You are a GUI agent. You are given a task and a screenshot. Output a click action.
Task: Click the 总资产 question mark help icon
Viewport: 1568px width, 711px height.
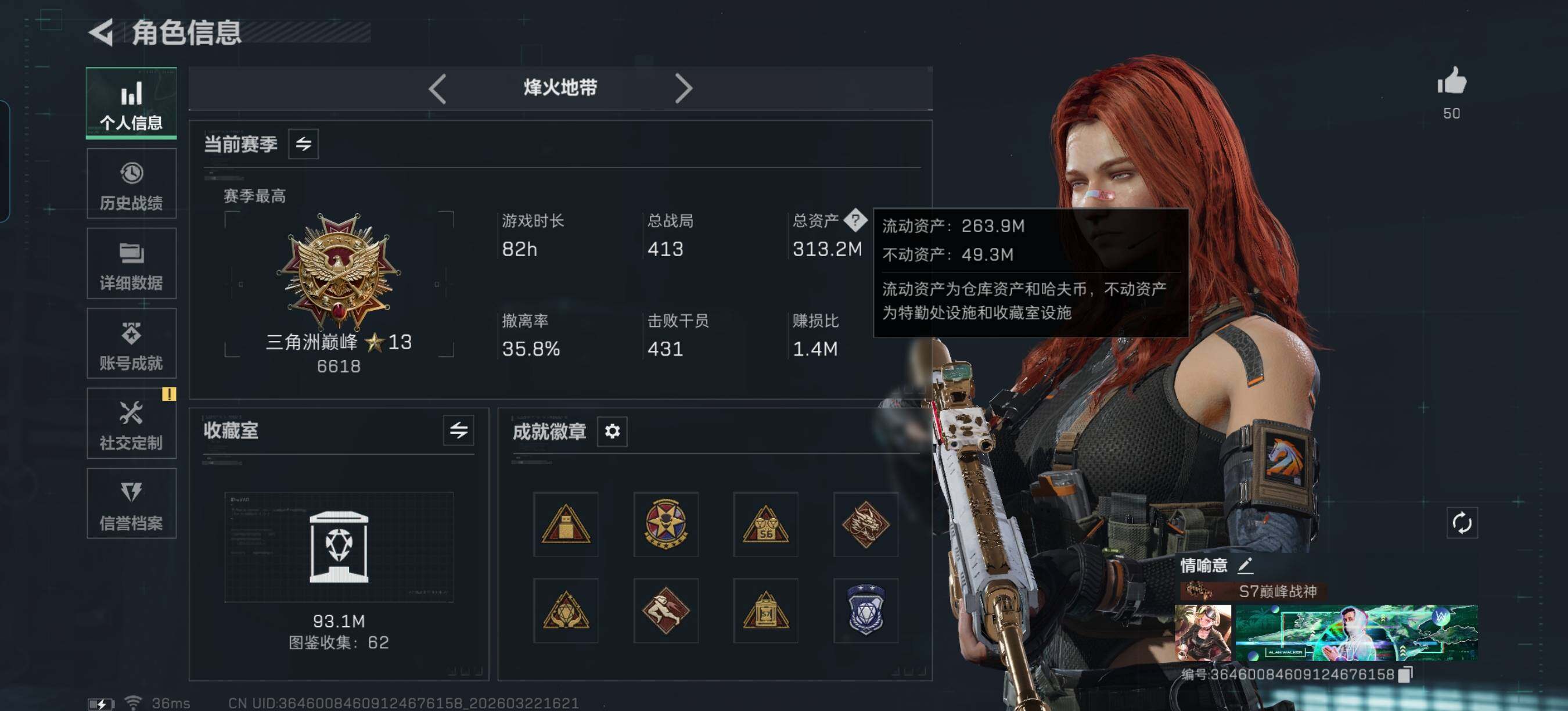(855, 220)
